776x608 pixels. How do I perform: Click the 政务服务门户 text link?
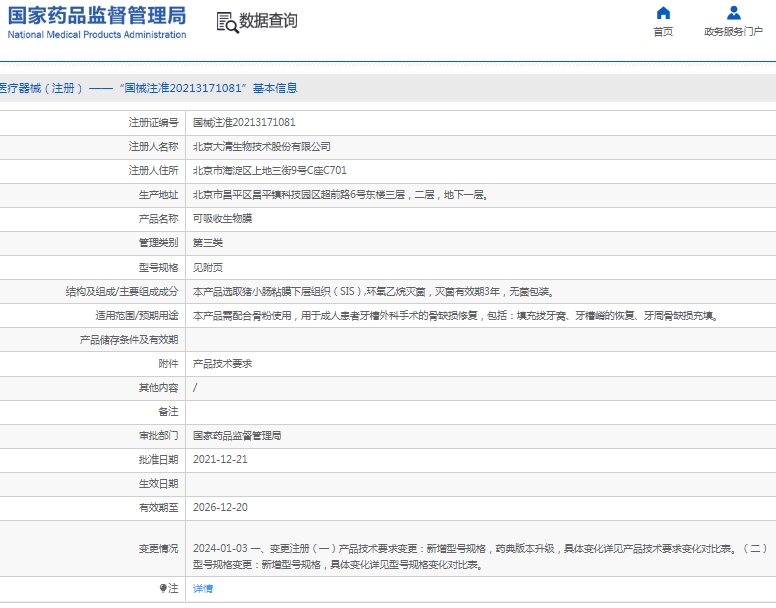[733, 32]
